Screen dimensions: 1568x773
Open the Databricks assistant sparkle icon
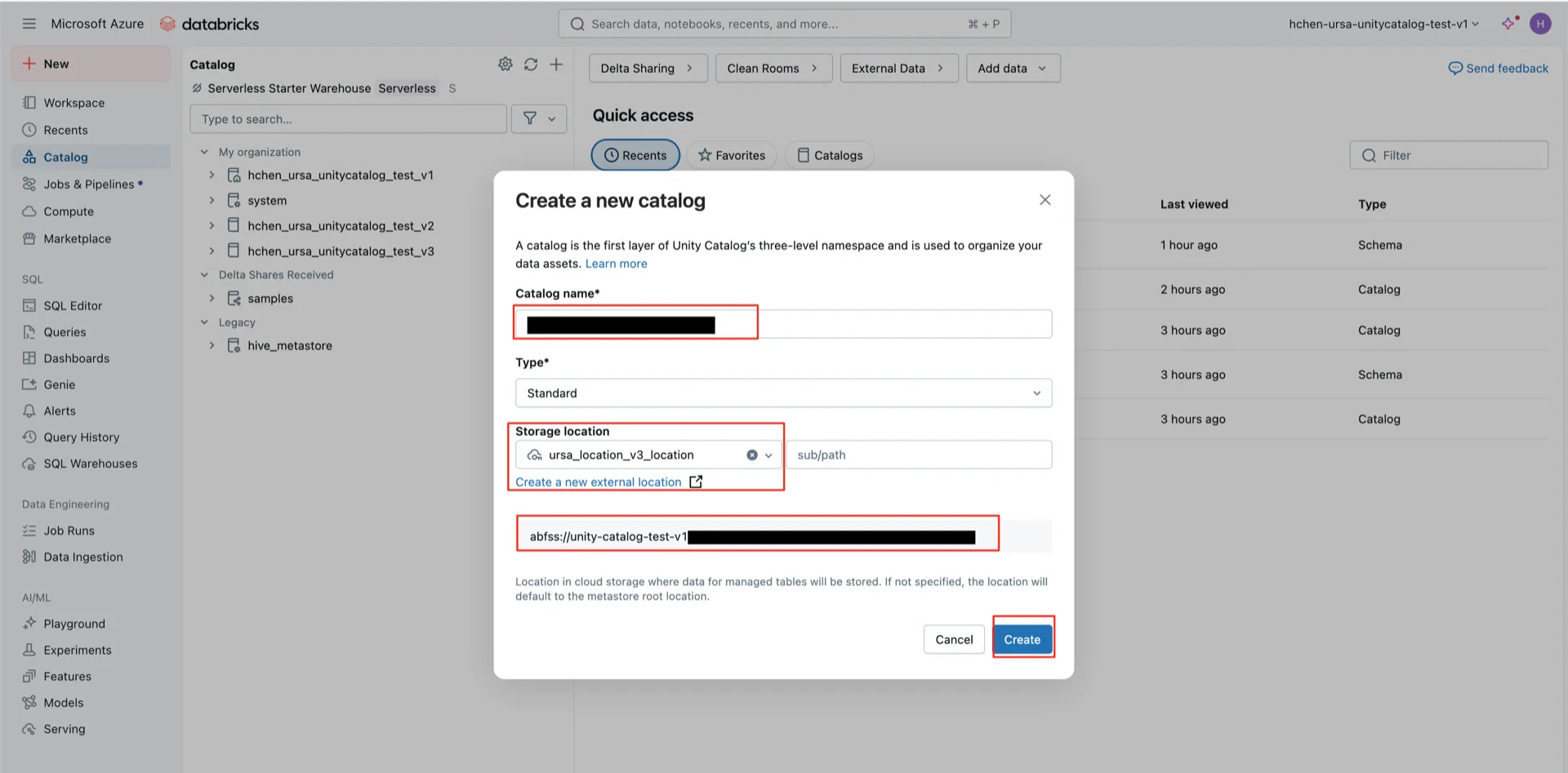(1509, 24)
